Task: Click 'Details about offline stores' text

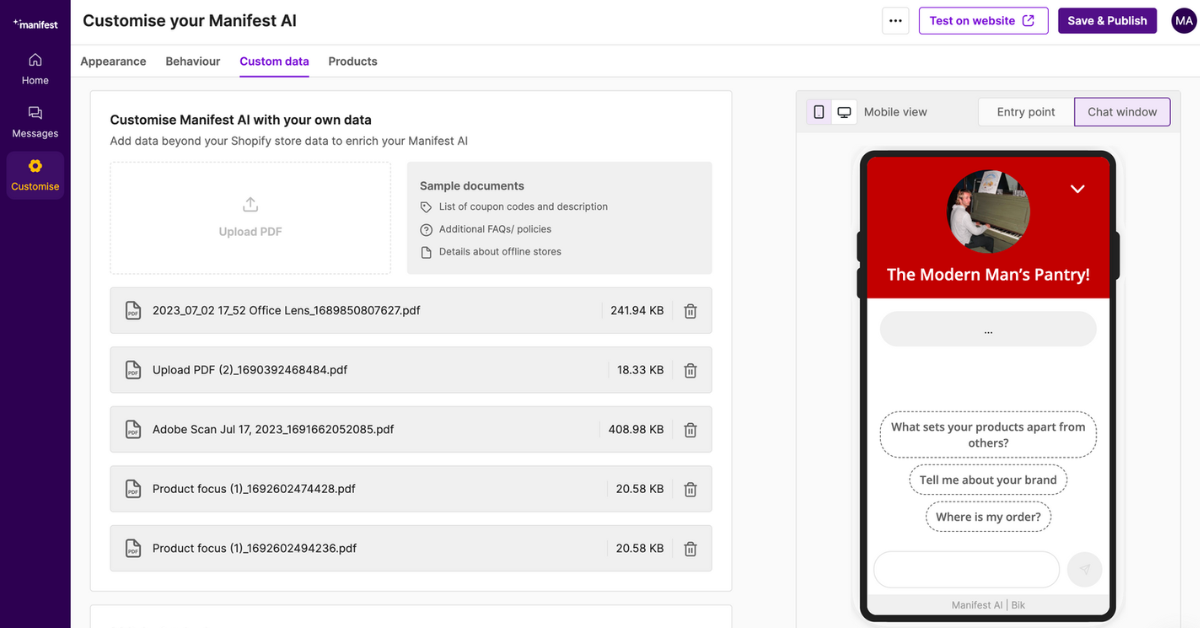Action: coord(500,252)
